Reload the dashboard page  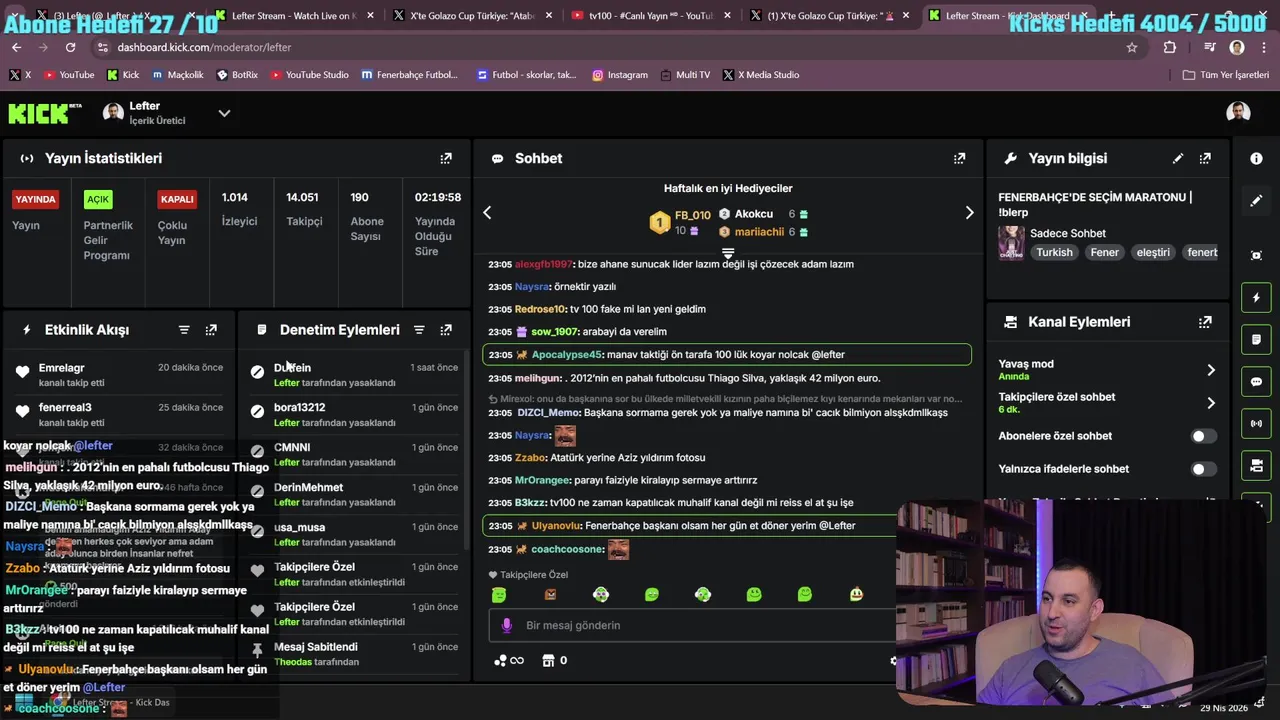pyautogui.click(x=70, y=47)
